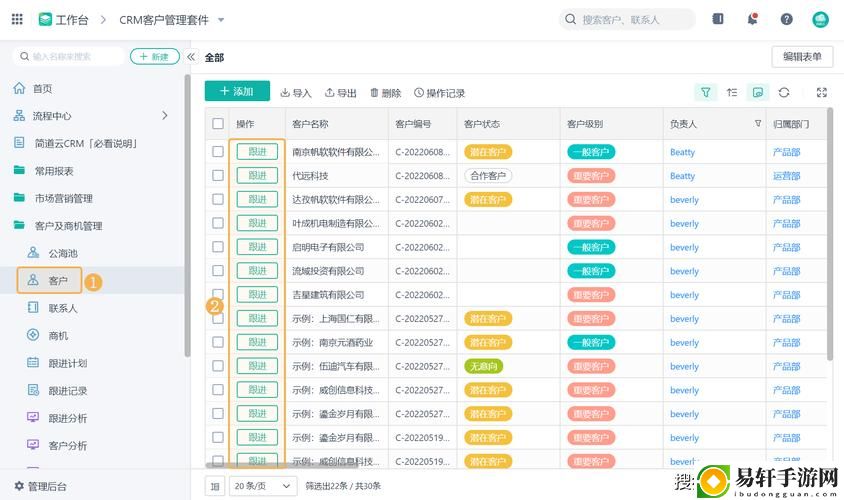Click the table's vertical scrollbar
Screen dimensions: 844x500
(829, 234)
